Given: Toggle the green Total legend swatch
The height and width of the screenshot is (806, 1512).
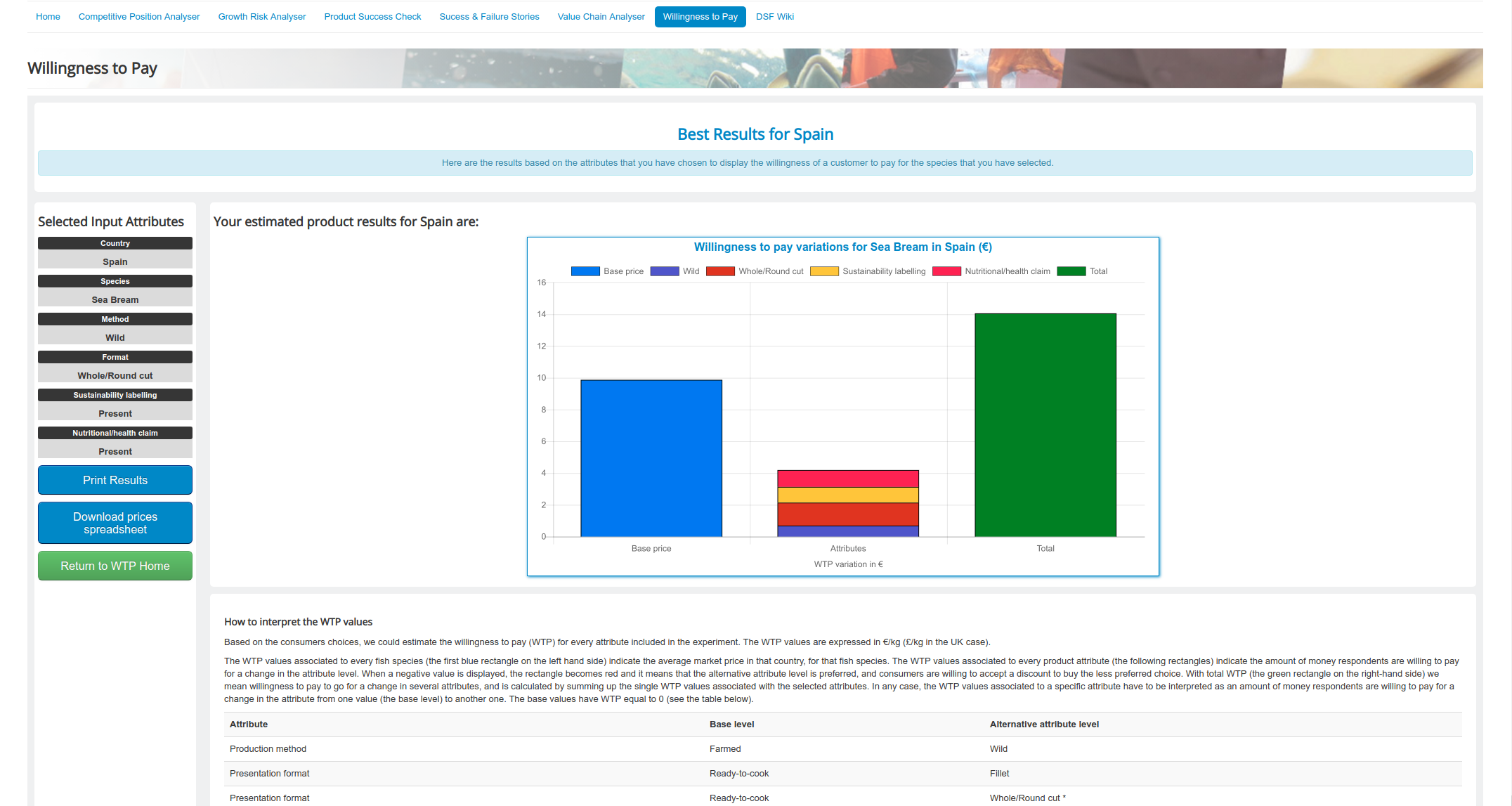Looking at the screenshot, I should pos(1071,271).
